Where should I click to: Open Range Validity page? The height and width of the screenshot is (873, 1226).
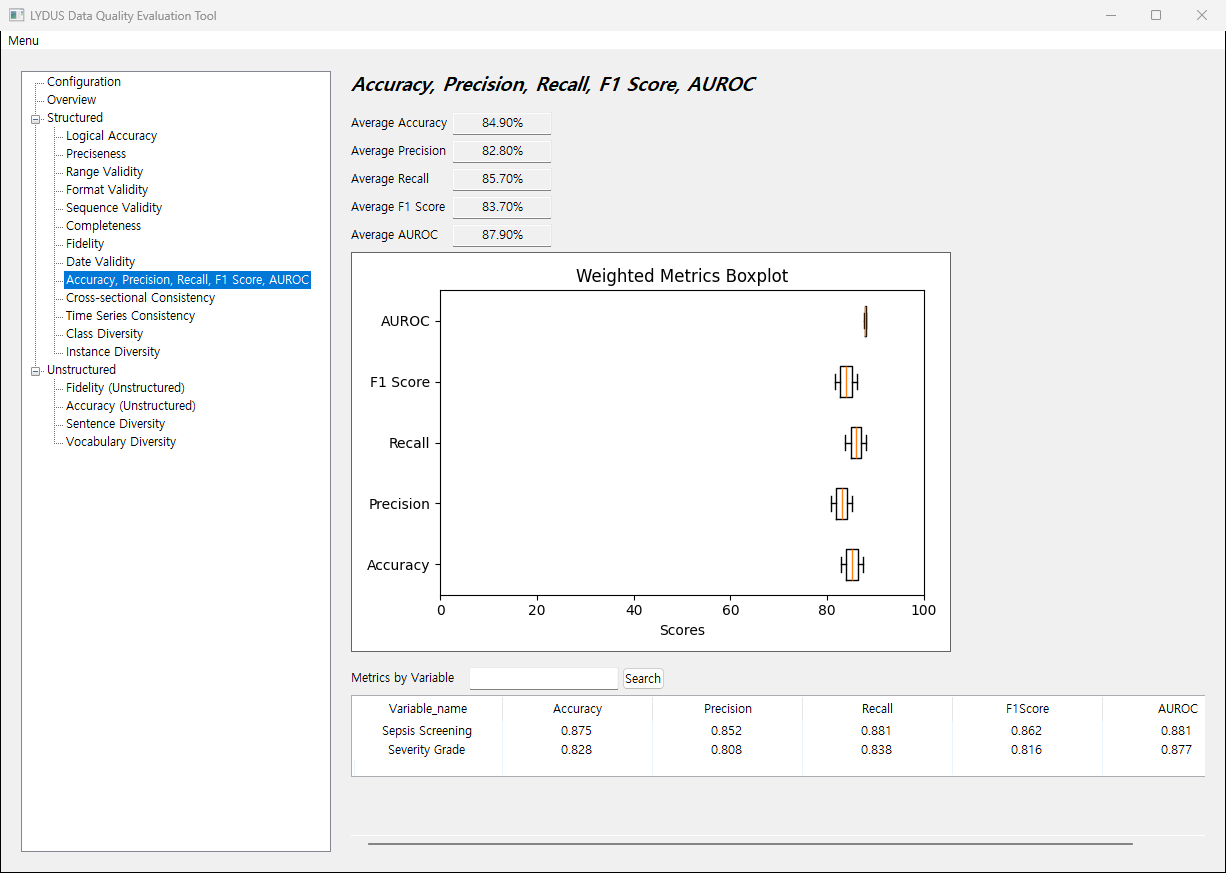tap(105, 172)
